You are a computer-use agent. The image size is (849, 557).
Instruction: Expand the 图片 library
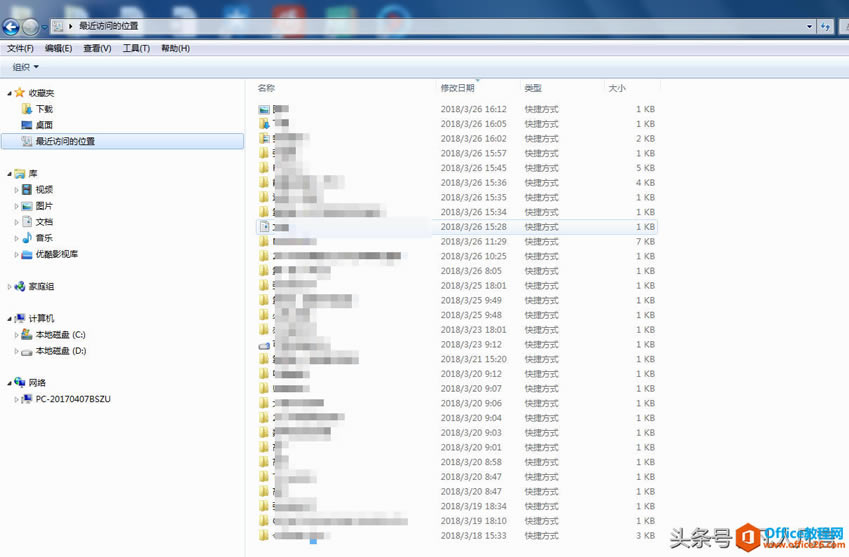16,206
